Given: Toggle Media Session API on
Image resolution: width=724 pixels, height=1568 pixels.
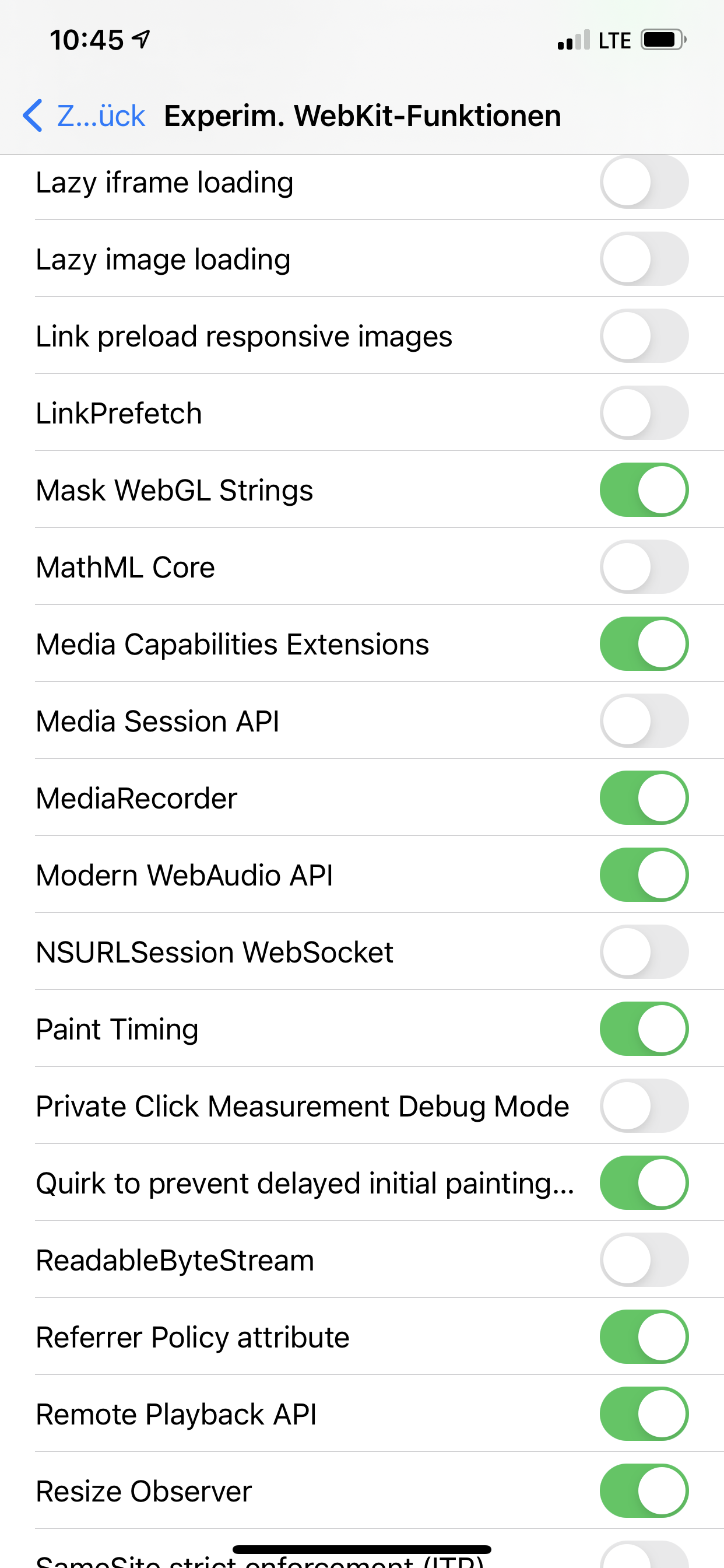Looking at the screenshot, I should coord(644,720).
